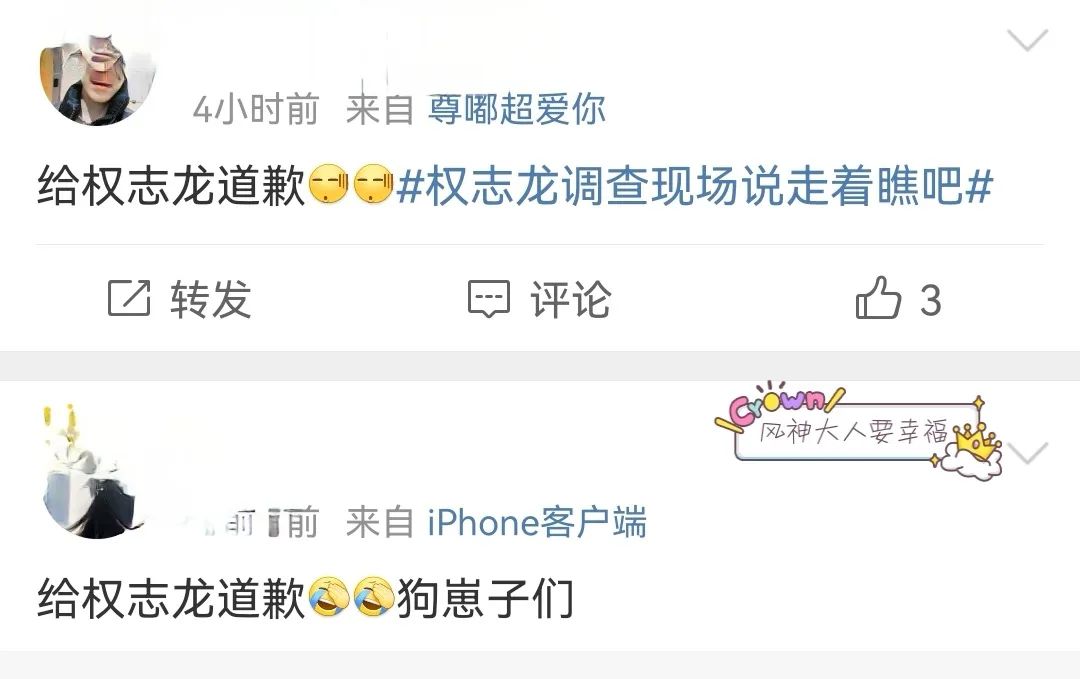The width and height of the screenshot is (1080, 679).
Task: Tap the first sighing emoji in first post
Action: [329, 184]
